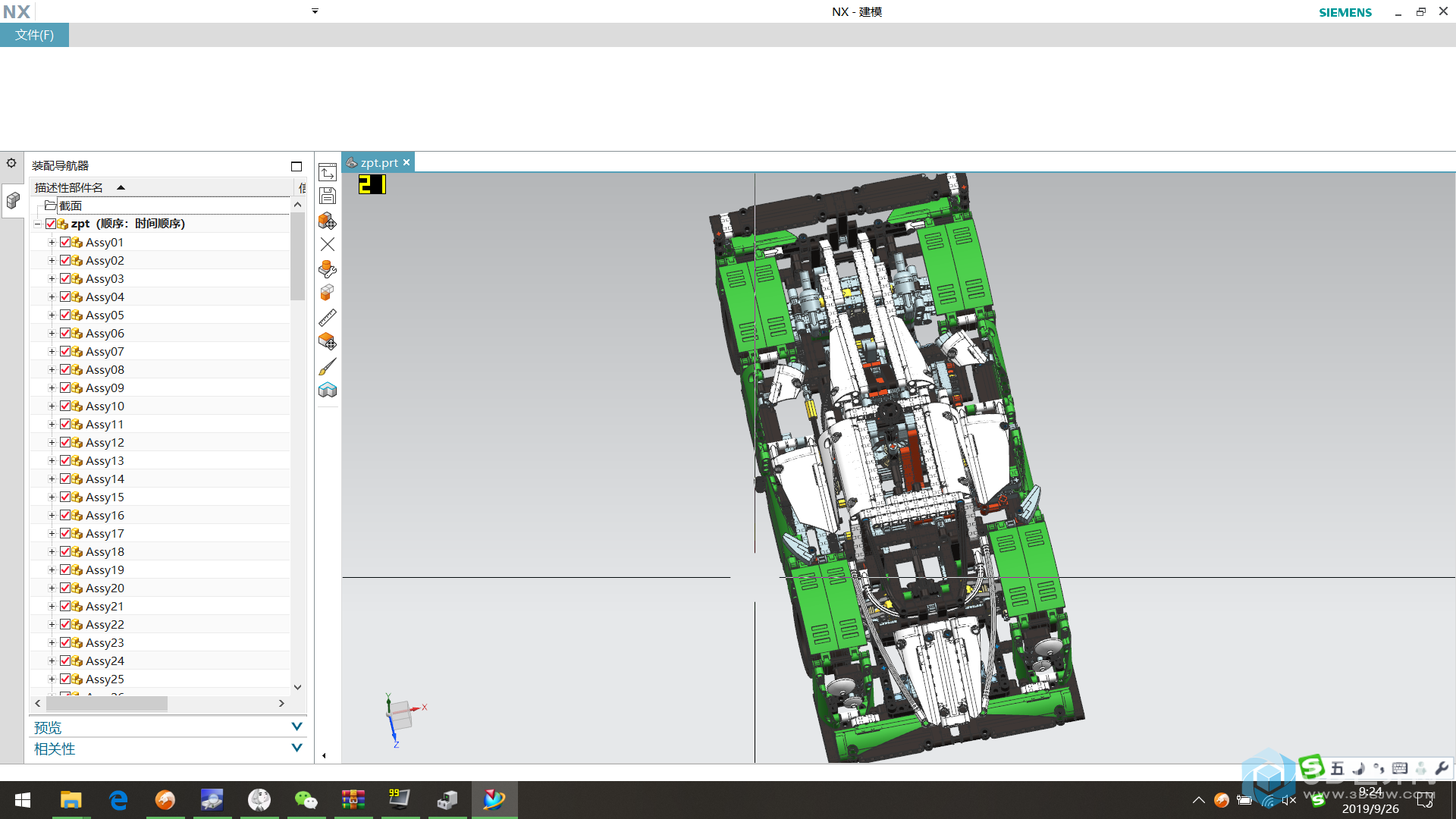Uncheck the Assy09 checkbox
The width and height of the screenshot is (1456, 819).
click(65, 388)
